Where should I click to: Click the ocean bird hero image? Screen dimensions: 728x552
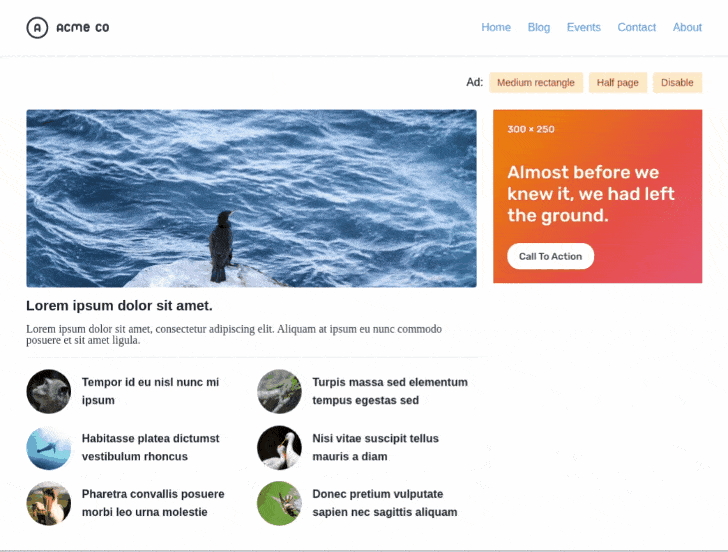(x=251, y=198)
